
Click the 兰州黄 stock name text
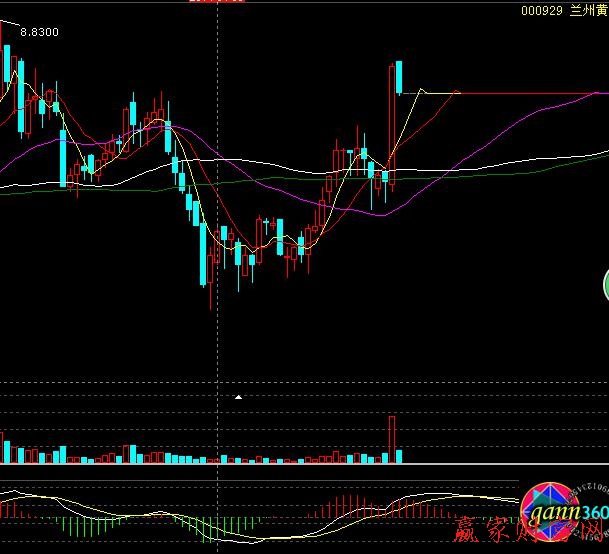[x=588, y=11]
